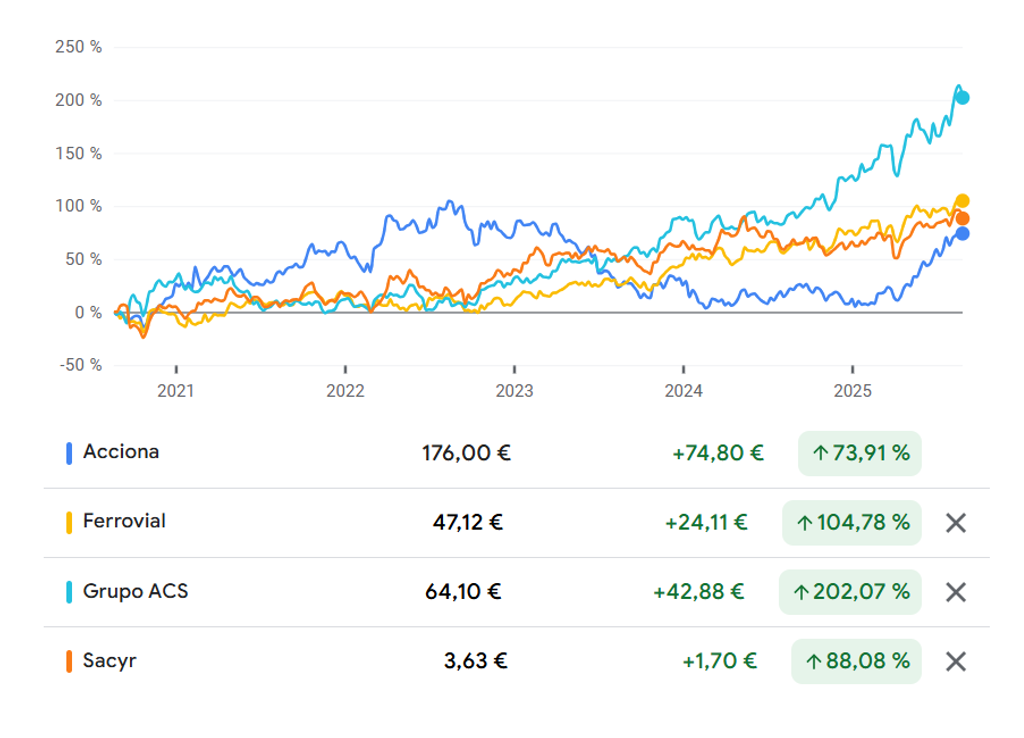Click the blue Acciona endpoint dot on chart
1024x738 pixels.
click(962, 234)
